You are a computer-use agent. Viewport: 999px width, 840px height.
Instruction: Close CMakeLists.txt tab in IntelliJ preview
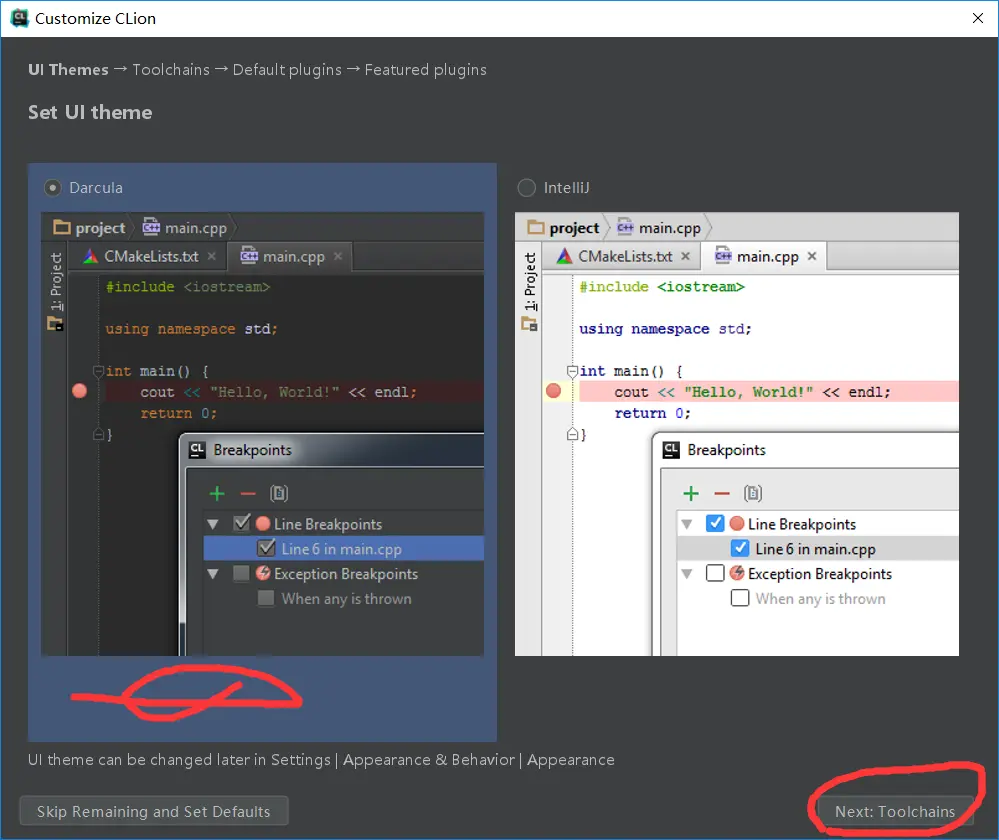(686, 256)
